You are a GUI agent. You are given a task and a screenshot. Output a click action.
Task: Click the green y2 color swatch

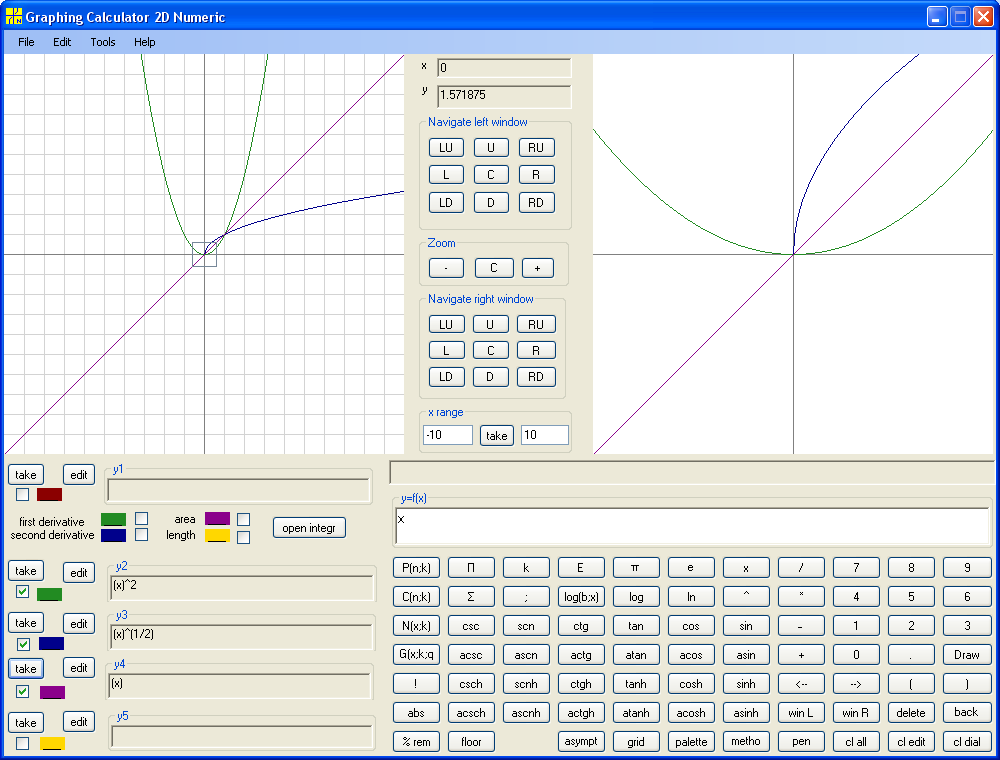49,594
